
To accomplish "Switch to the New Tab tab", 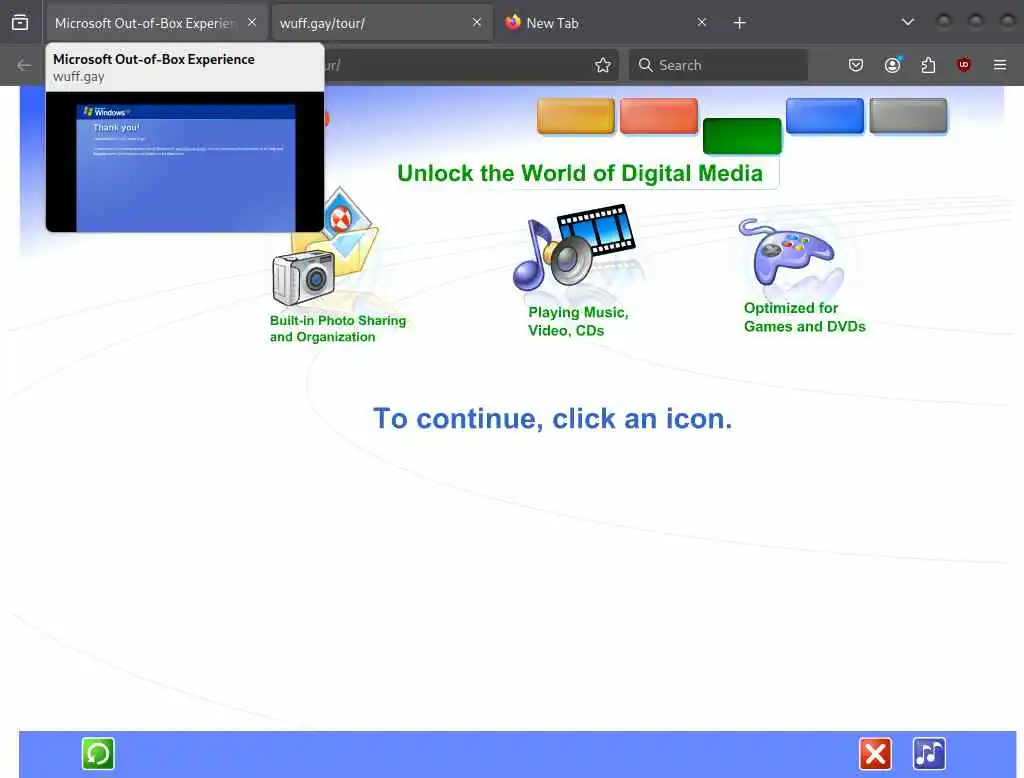I will point(606,23).
